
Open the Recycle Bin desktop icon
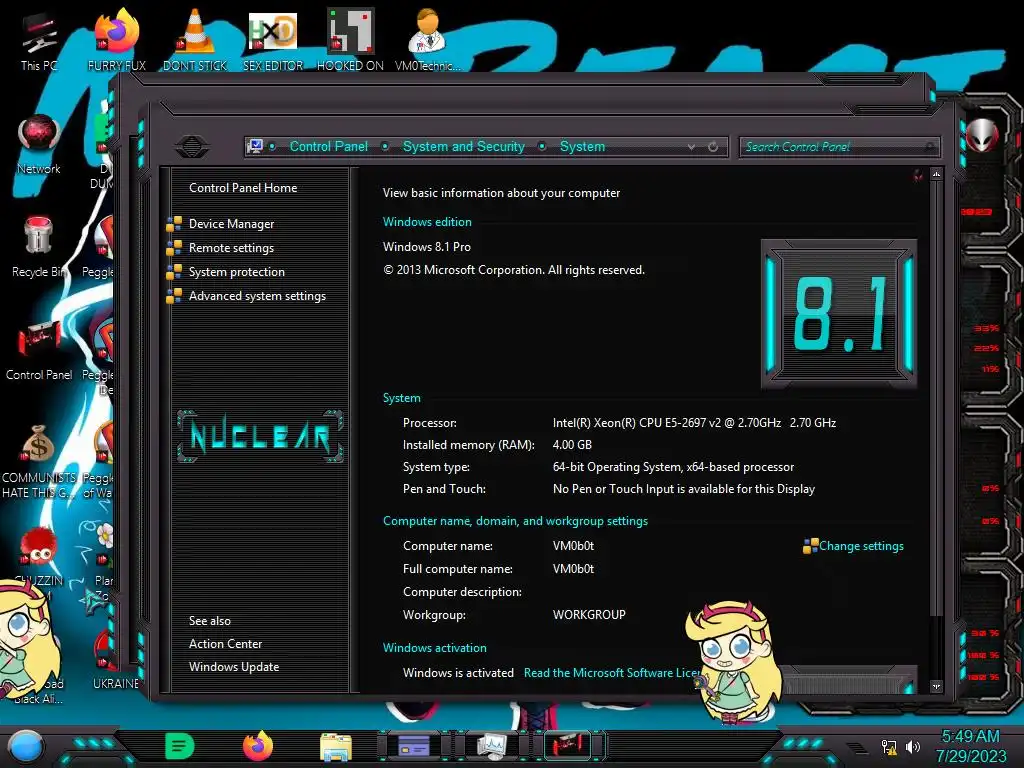click(39, 247)
